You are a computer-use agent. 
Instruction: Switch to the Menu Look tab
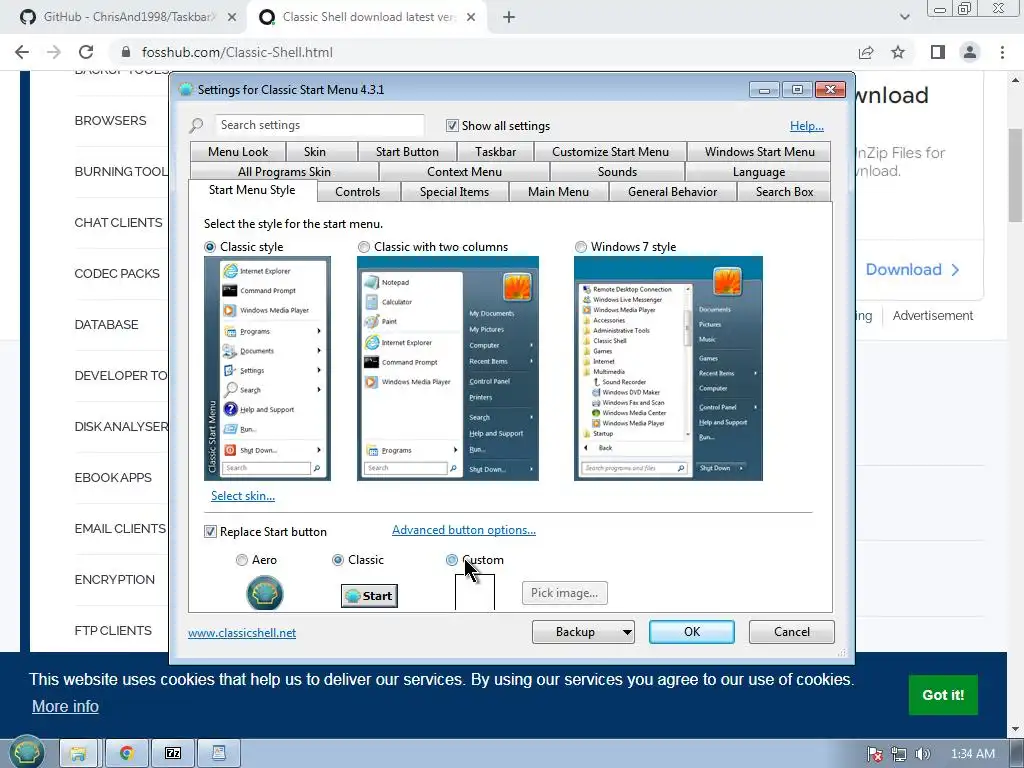pyautogui.click(x=238, y=152)
